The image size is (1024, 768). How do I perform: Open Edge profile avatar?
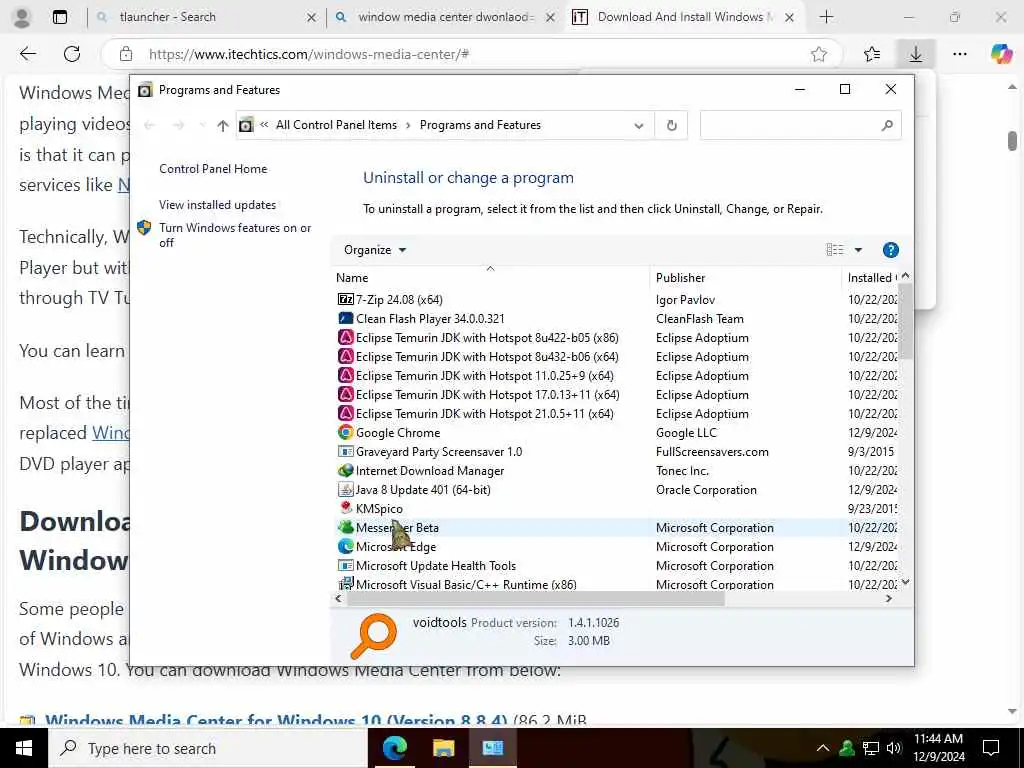[x=22, y=18]
